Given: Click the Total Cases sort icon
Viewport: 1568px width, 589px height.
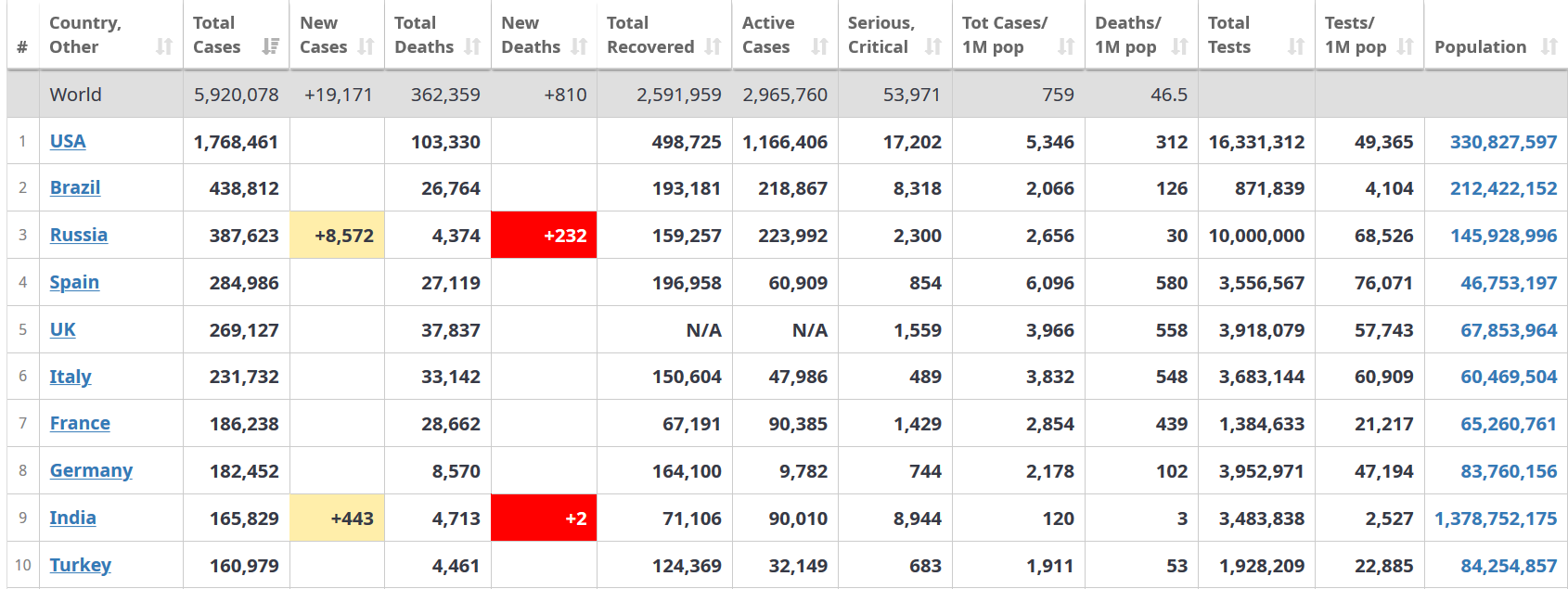Looking at the screenshot, I should [x=271, y=46].
